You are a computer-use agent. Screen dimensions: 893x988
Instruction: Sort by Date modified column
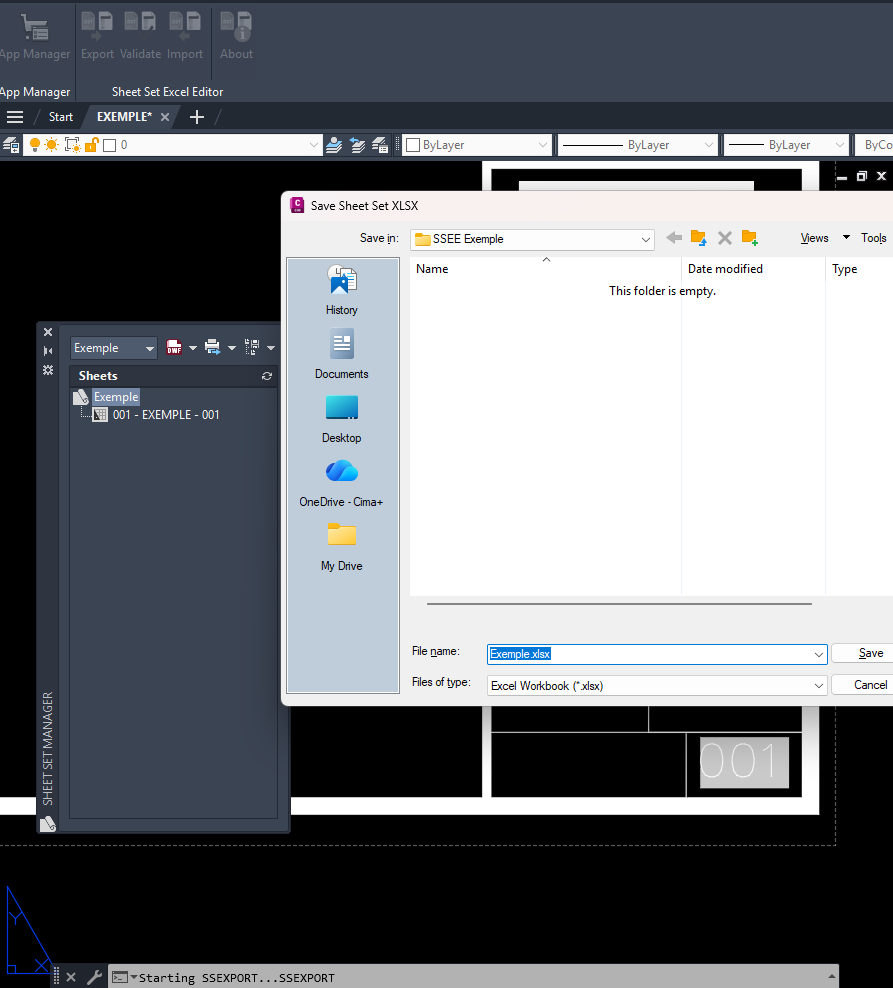[x=753, y=268]
